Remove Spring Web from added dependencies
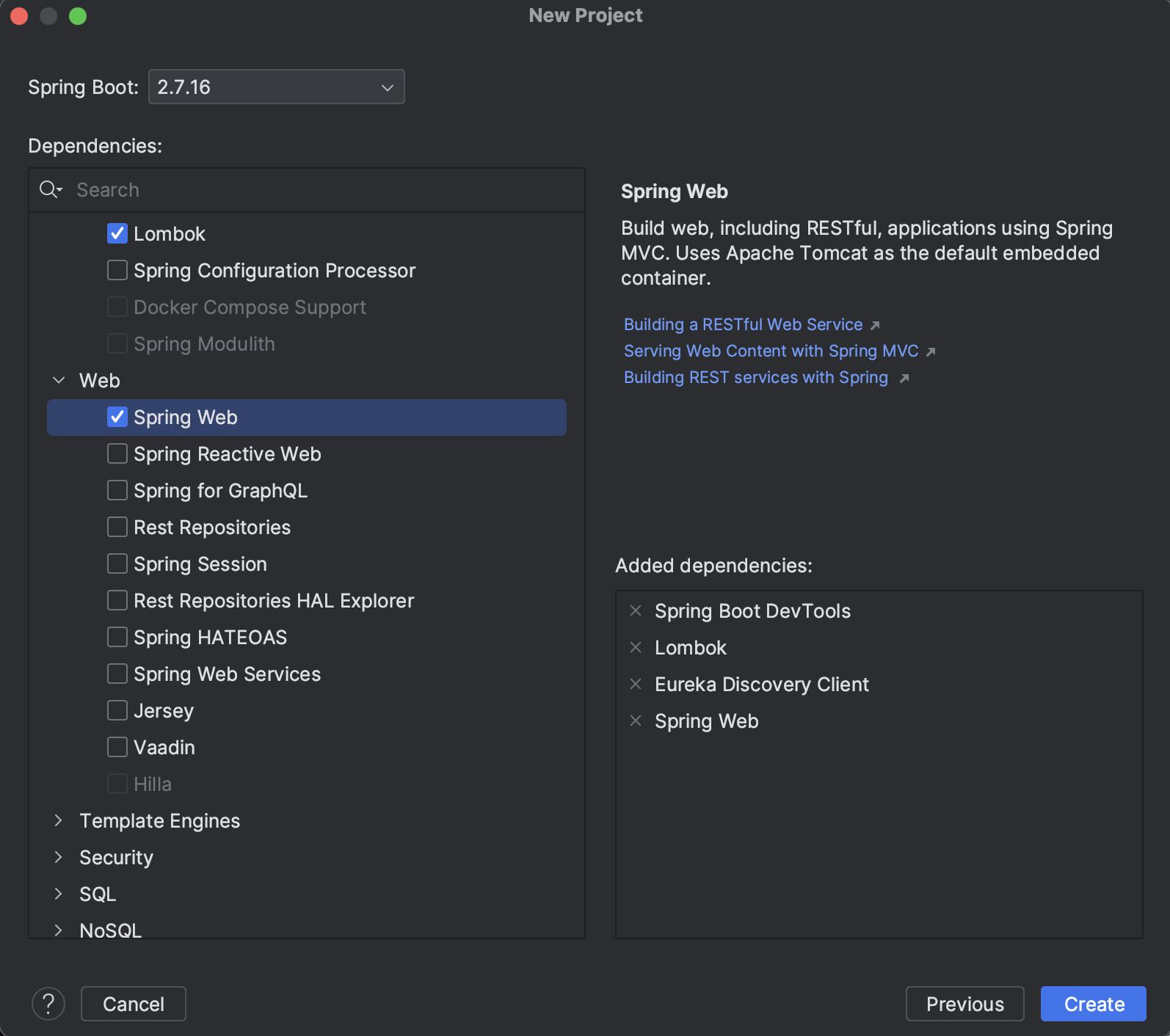 click(x=636, y=721)
